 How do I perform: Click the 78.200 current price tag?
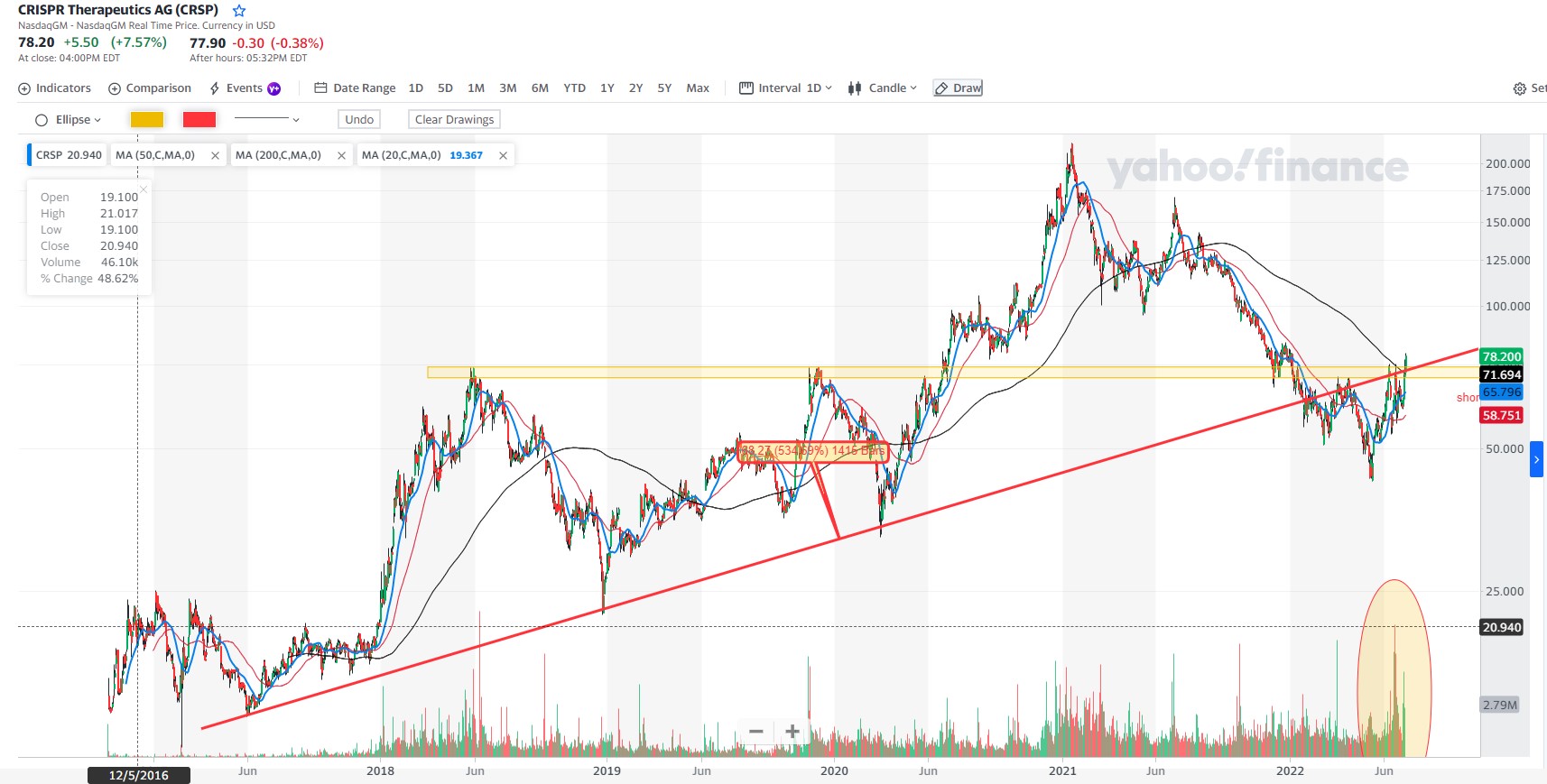point(1502,356)
